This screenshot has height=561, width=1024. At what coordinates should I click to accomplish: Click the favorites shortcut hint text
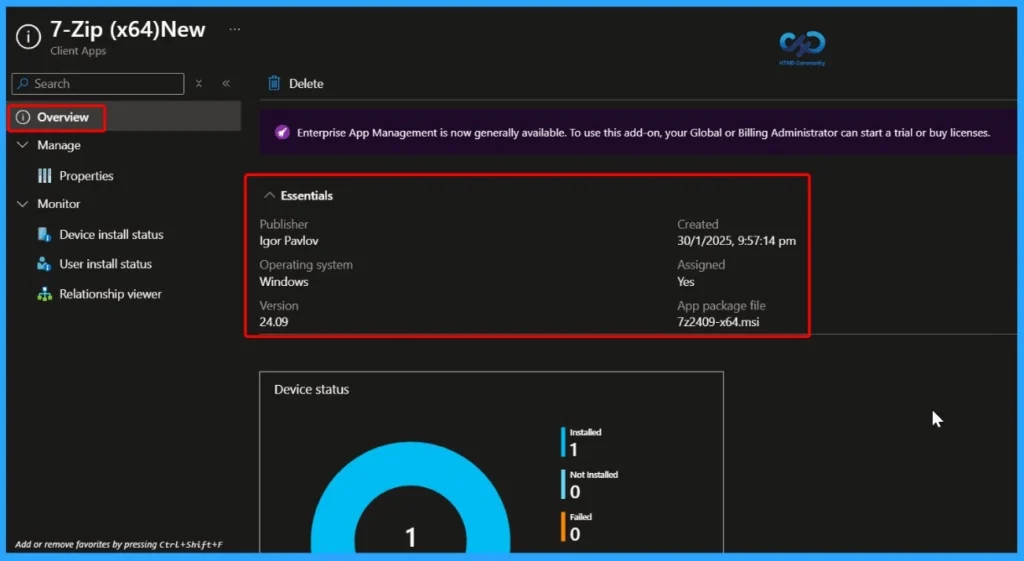click(x=118, y=544)
